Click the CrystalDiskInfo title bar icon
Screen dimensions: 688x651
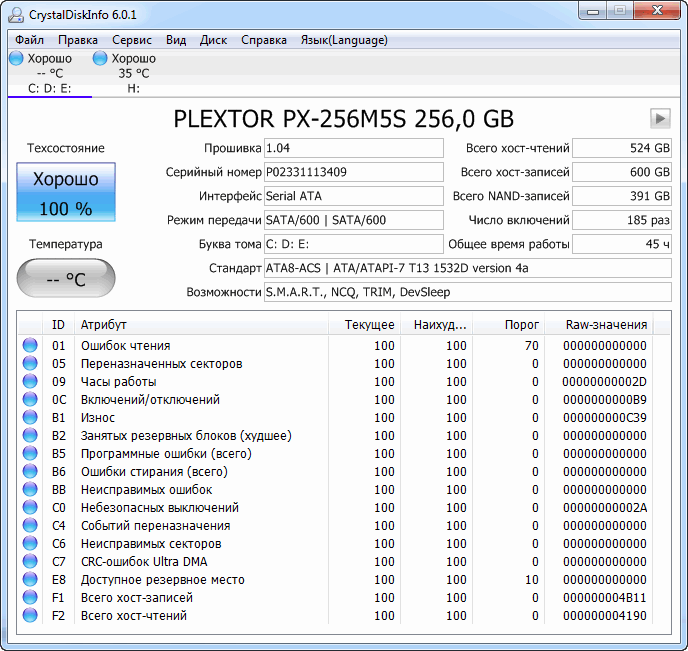point(16,14)
